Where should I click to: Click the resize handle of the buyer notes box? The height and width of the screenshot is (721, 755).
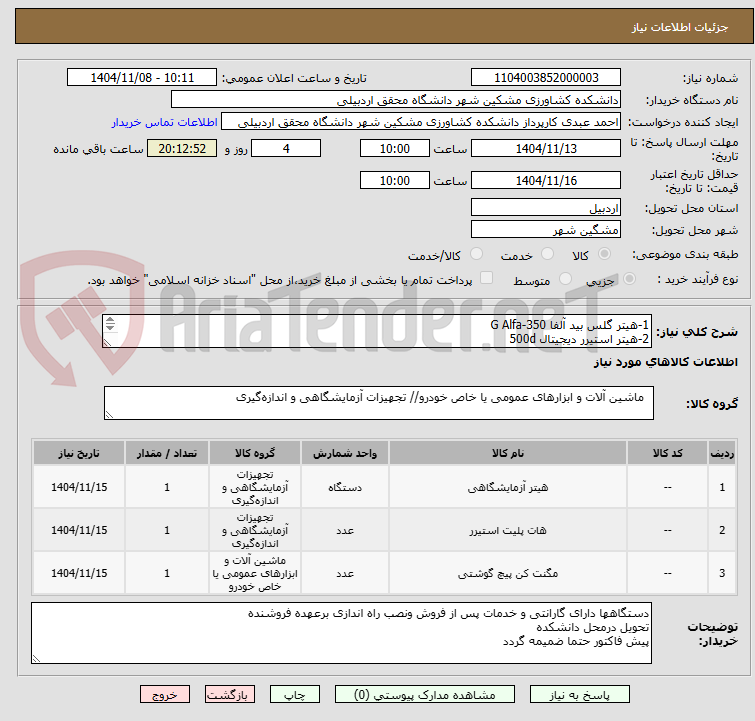point(36,659)
